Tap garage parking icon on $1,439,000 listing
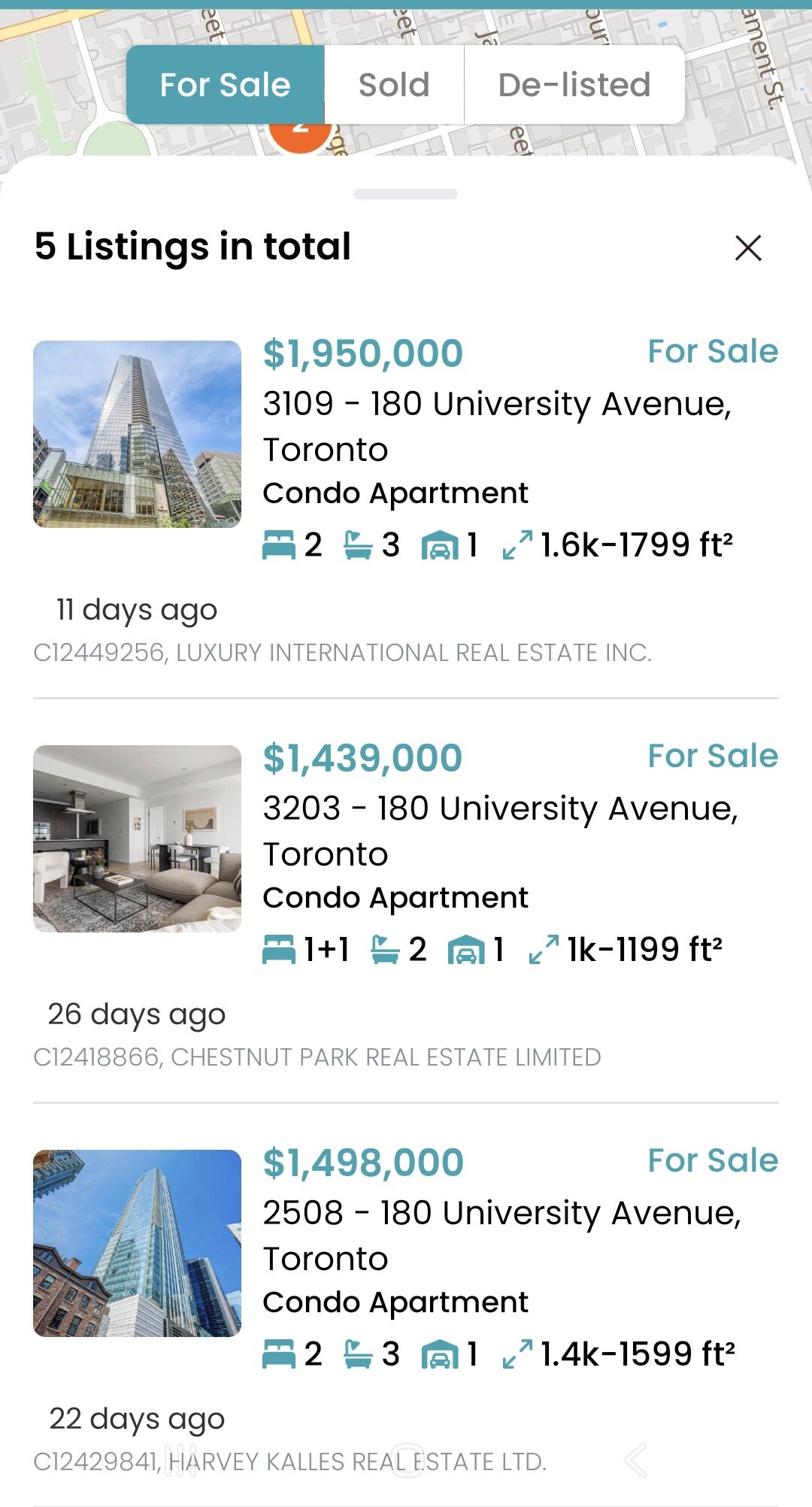812x1507 pixels. (466, 950)
